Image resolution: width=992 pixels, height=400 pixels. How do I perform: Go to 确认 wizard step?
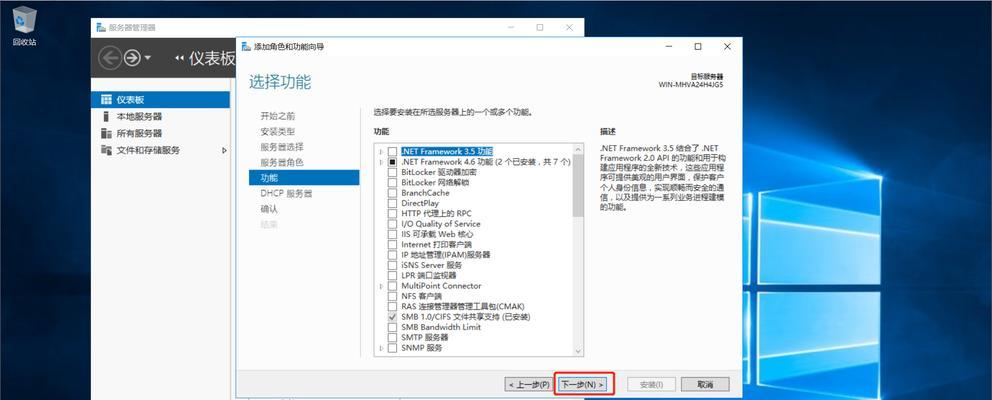pyautogui.click(x=269, y=209)
